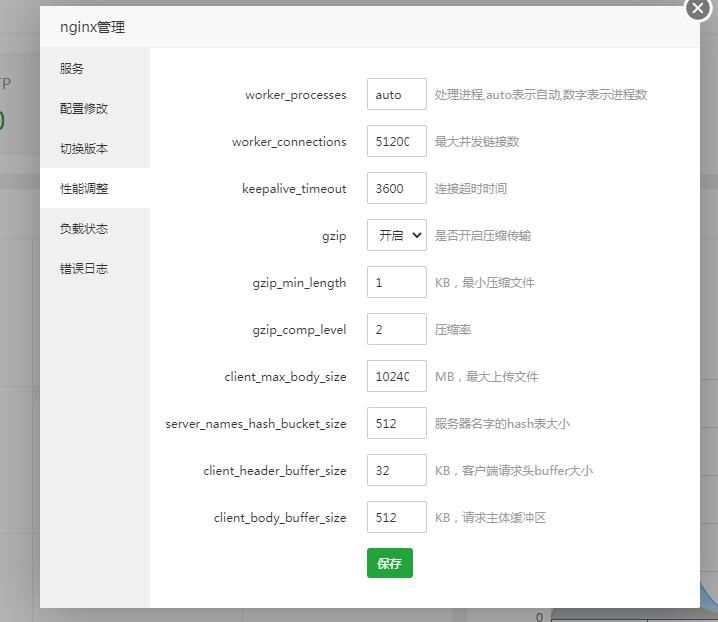The width and height of the screenshot is (718, 622).
Task: Open the 服务 tab
Action: coord(72,69)
